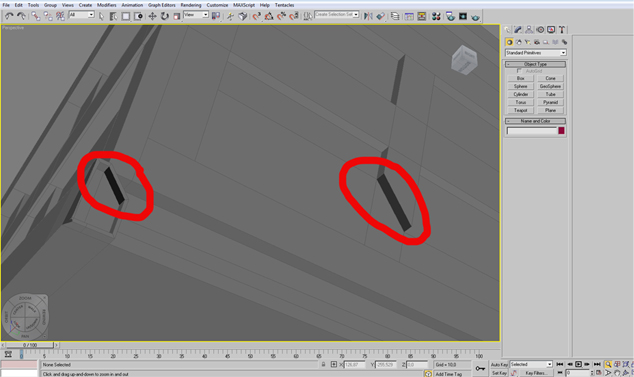
Task: Toggle Angle Snap icon
Action: click(x=269, y=16)
